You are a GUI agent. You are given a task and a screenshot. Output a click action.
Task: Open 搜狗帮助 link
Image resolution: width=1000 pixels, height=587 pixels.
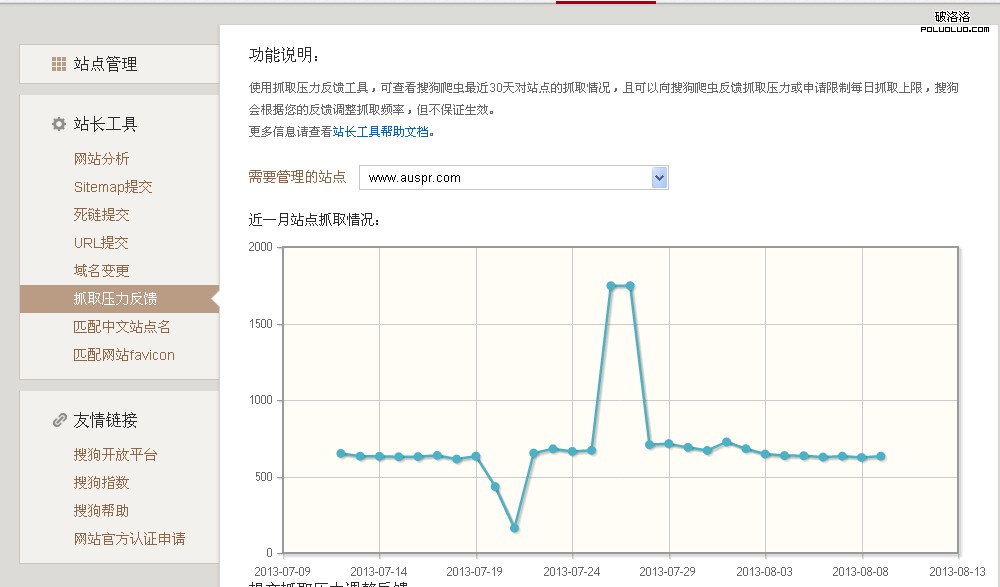[101, 511]
